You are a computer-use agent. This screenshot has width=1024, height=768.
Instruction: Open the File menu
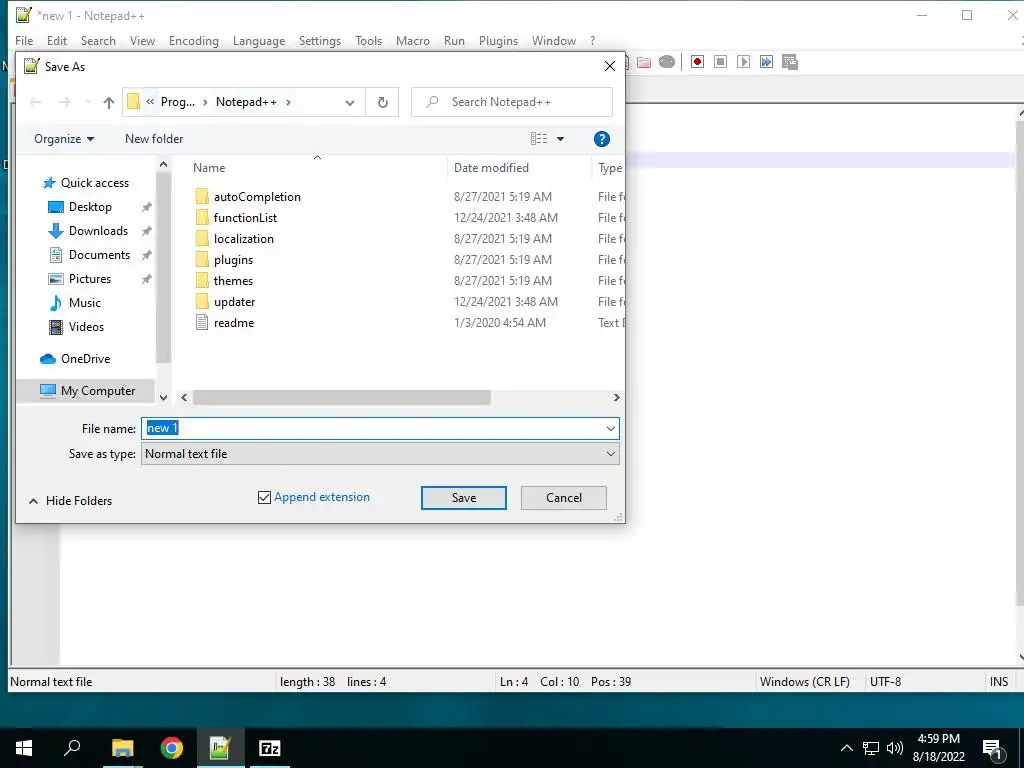pyautogui.click(x=24, y=40)
